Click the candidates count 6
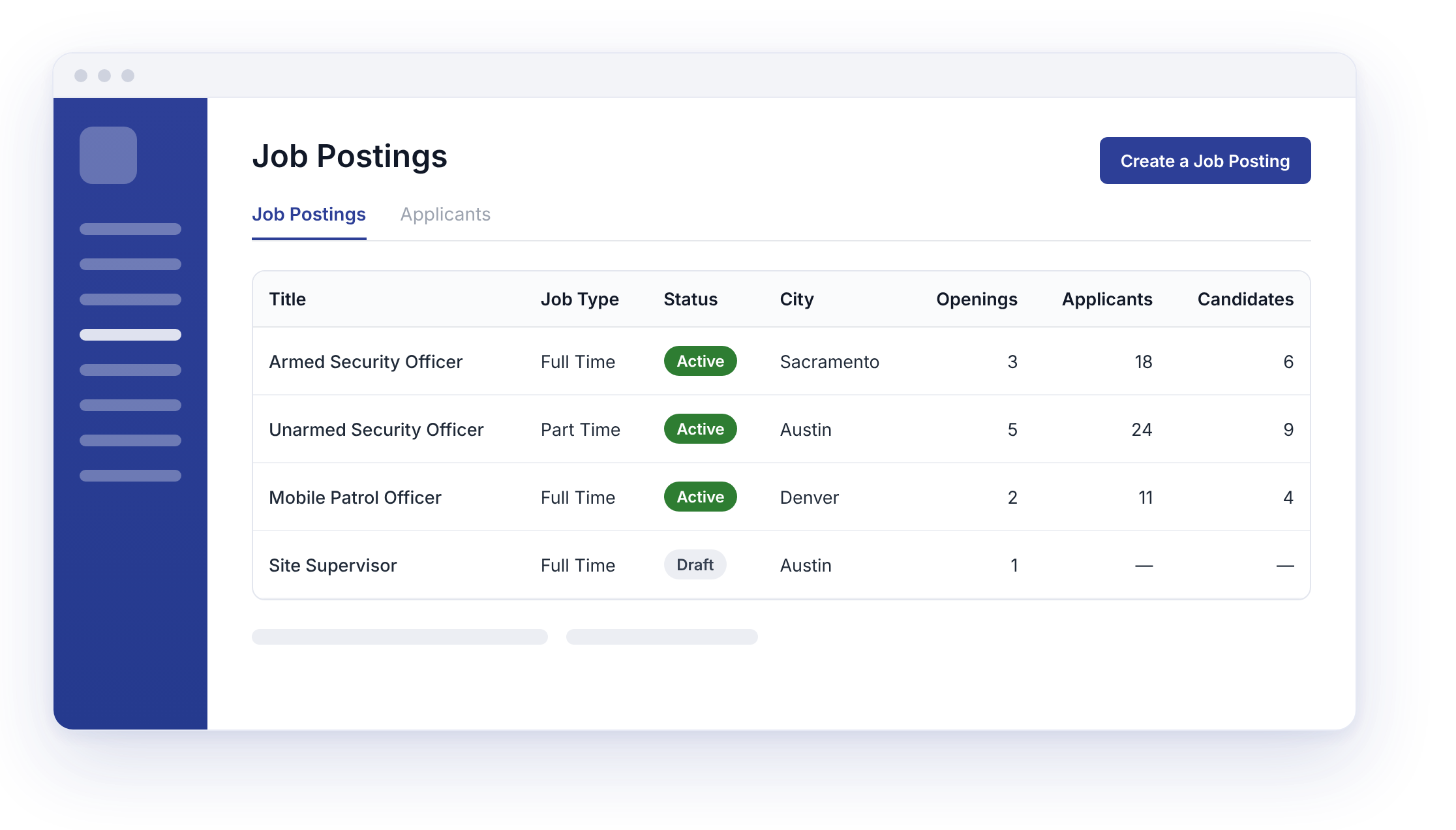Screen dimensions: 1456x830 point(1288,361)
